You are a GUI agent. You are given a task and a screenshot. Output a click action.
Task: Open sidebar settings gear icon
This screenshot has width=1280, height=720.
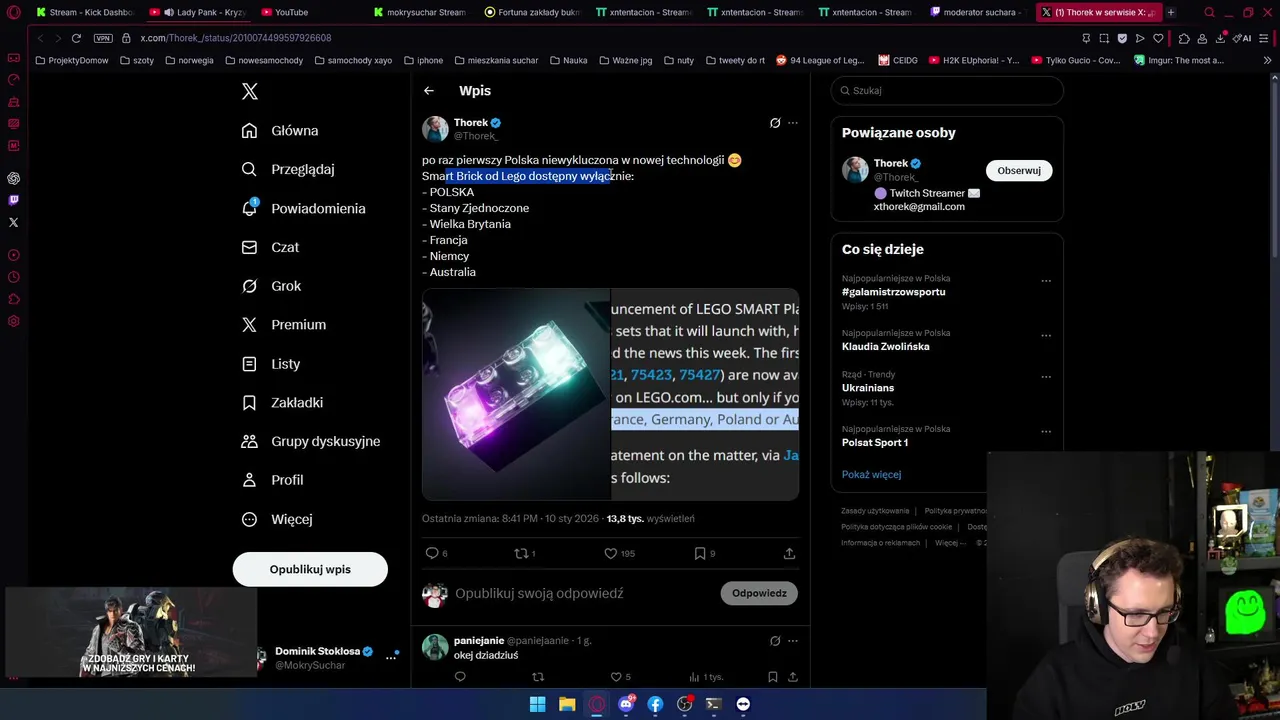click(x=14, y=321)
